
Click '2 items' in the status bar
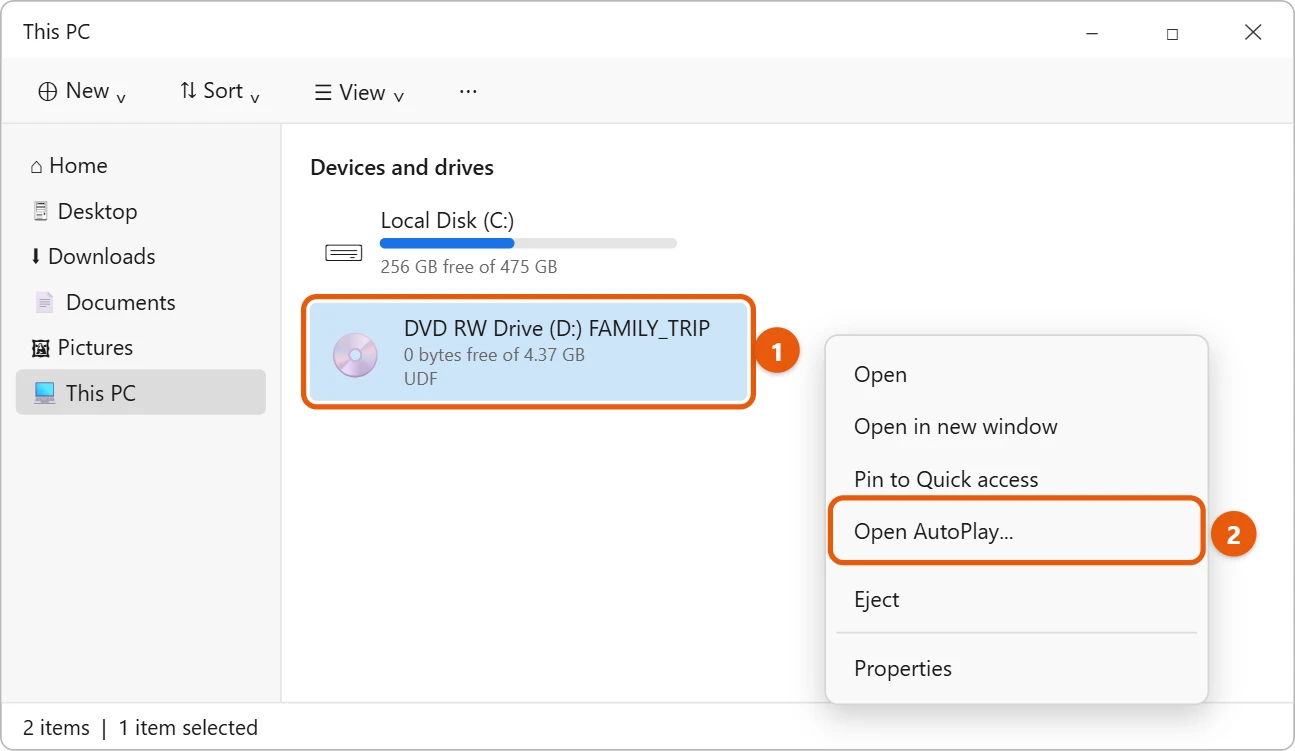pos(56,728)
